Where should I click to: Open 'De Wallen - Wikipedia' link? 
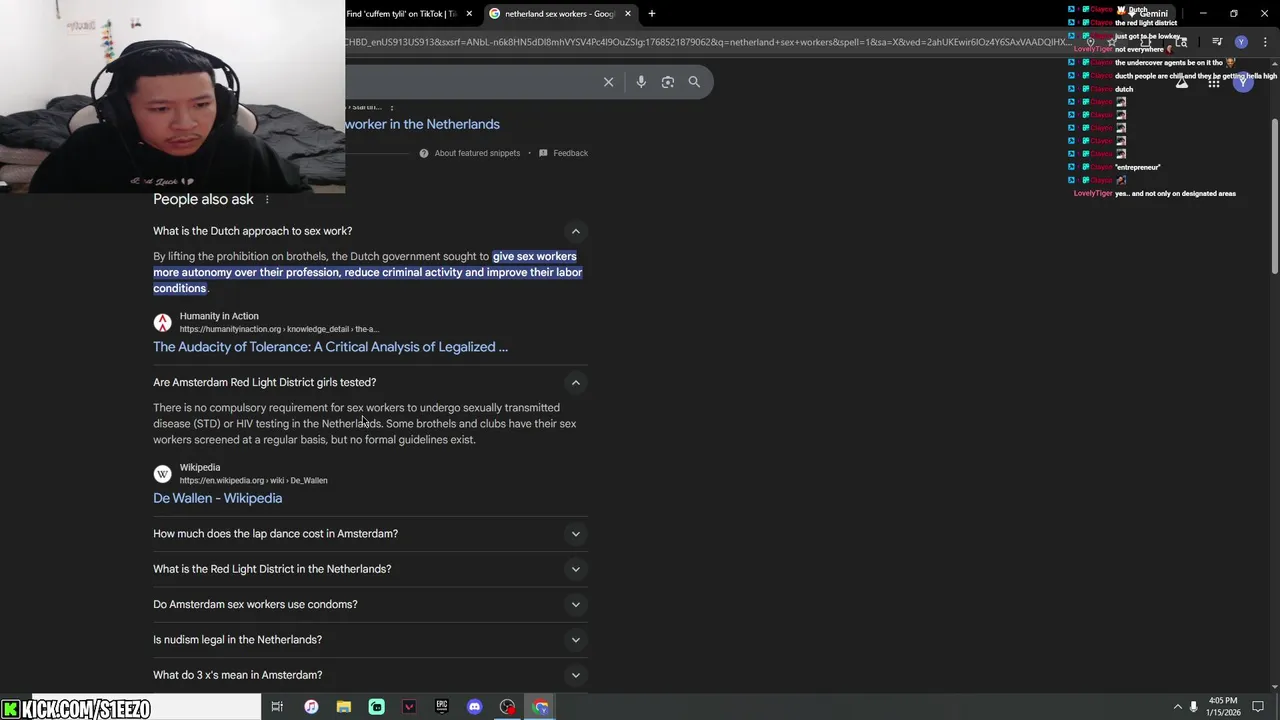coord(217,498)
